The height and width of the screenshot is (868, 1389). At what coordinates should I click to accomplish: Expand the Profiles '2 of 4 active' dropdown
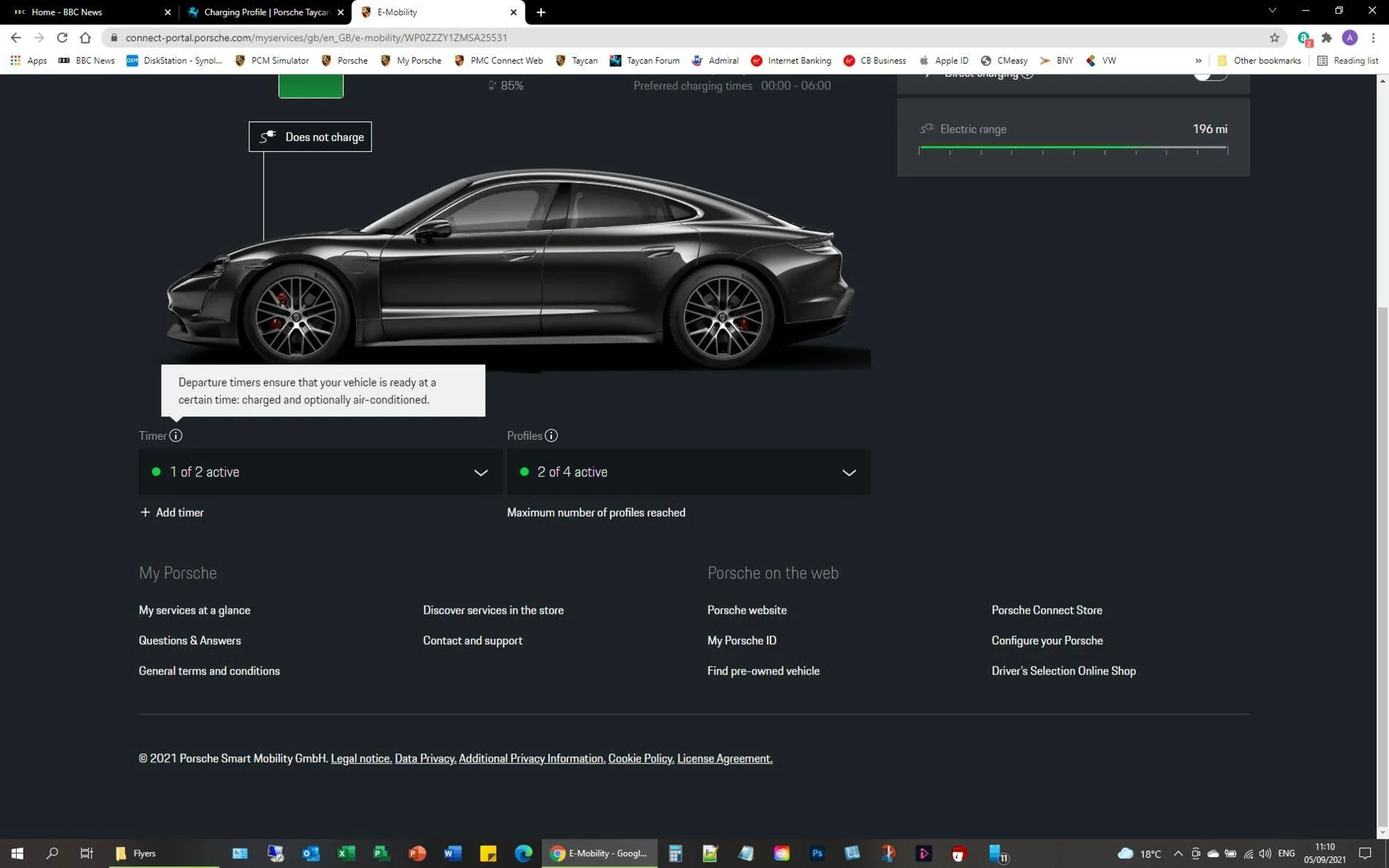coord(689,472)
